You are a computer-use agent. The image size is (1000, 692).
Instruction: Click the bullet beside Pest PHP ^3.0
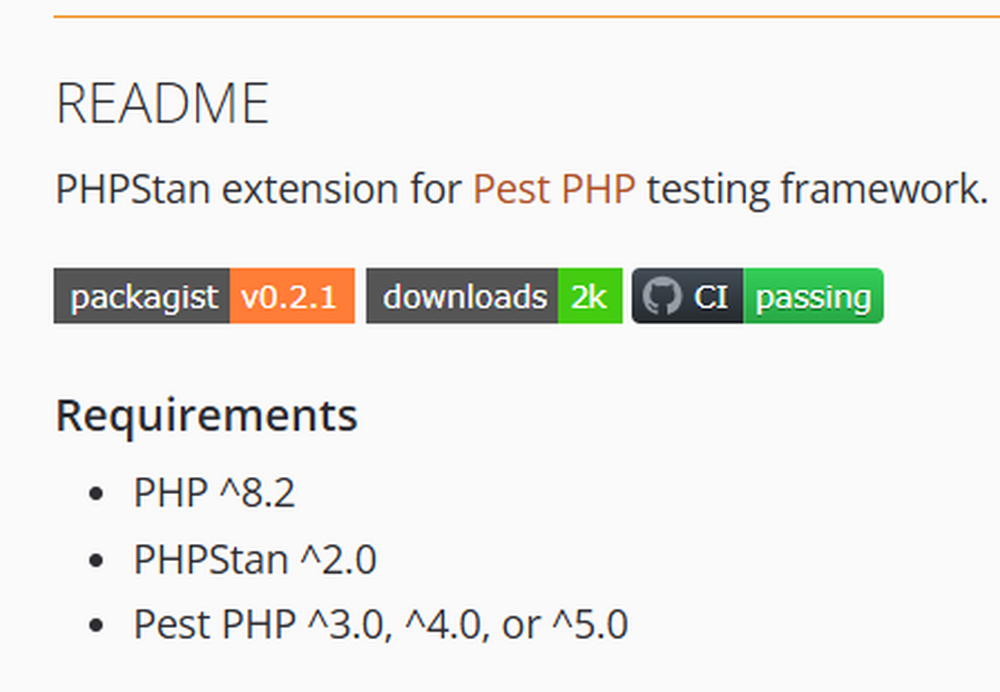96,626
